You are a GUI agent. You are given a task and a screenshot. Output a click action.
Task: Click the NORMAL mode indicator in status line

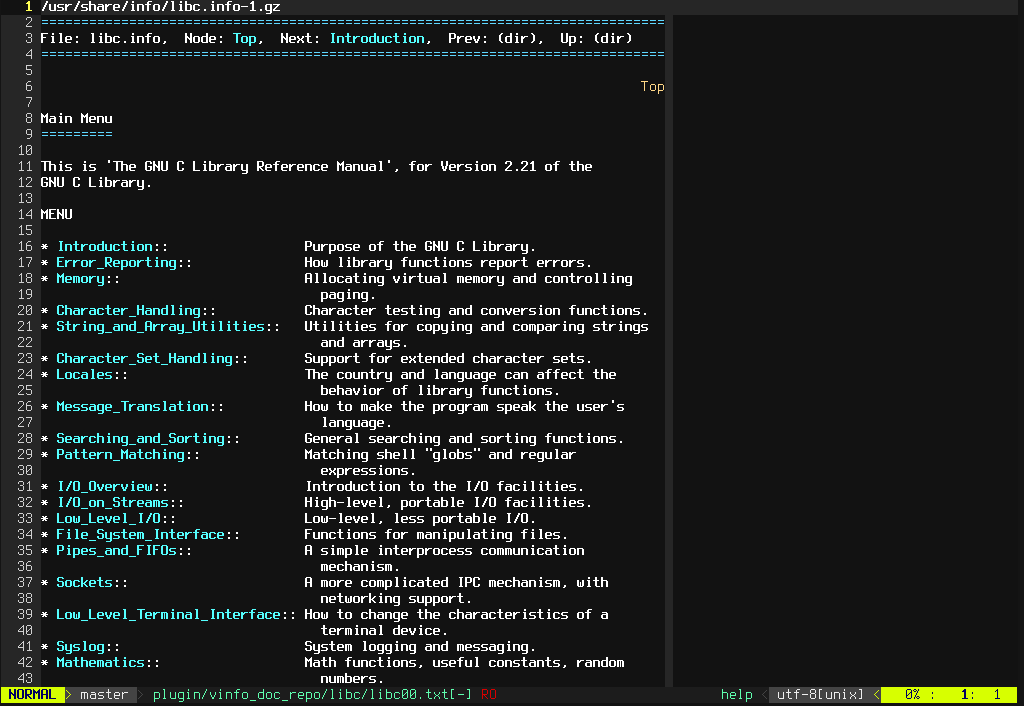coord(32,695)
